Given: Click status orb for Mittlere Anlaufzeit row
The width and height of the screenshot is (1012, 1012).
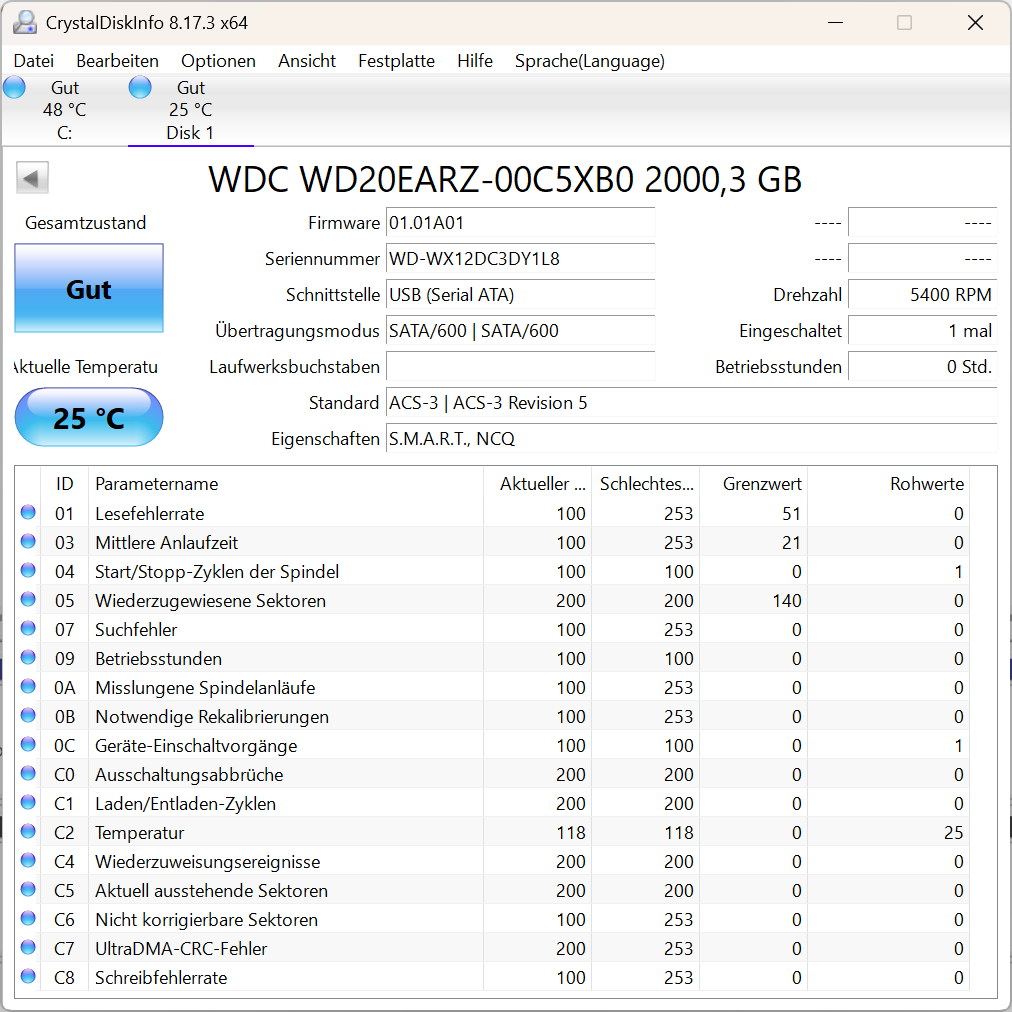Looking at the screenshot, I should tap(28, 541).
